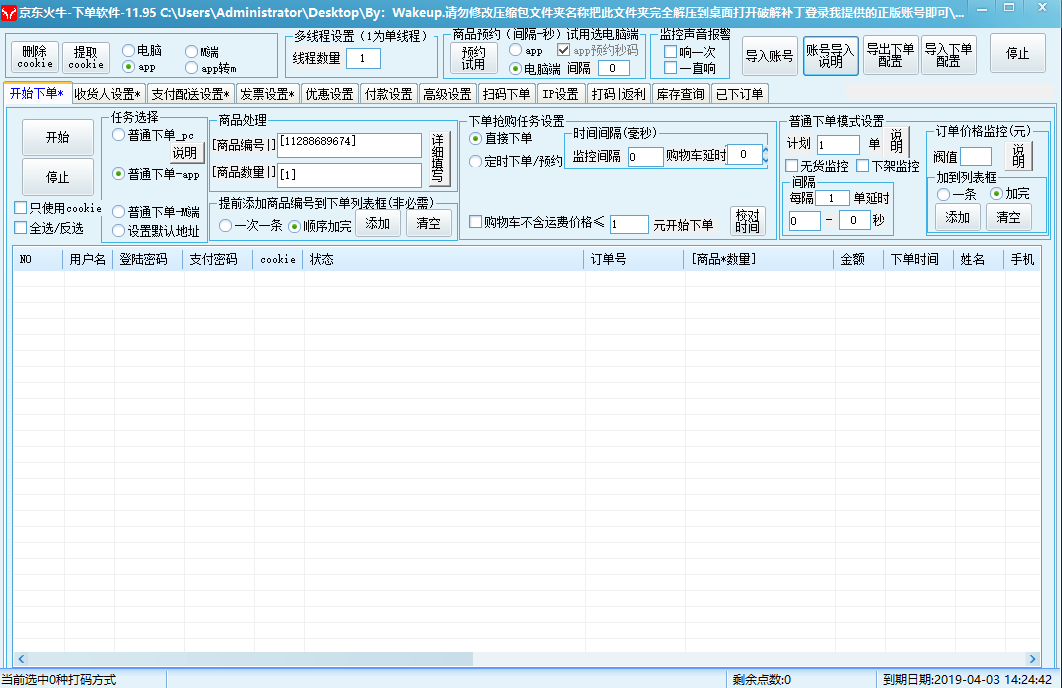Screen dimensions: 1062x688
Task: Click the 线程数量 input field
Action: click(363, 59)
